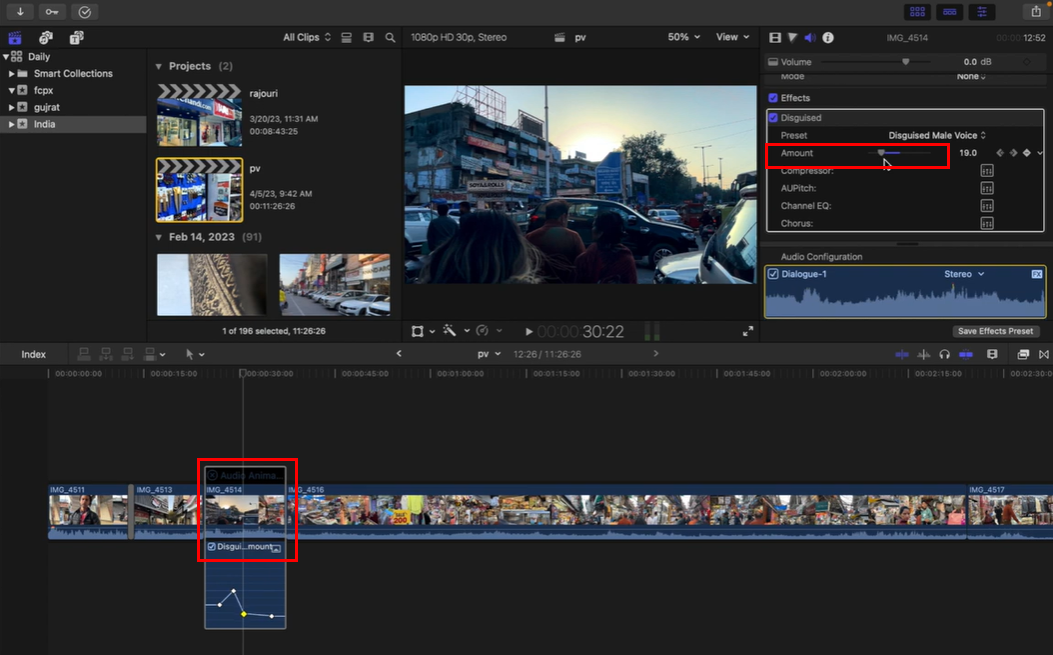Toggle snapping icon in timeline toolbar
Viewport: 1053px width, 655px height.
(x=966, y=354)
